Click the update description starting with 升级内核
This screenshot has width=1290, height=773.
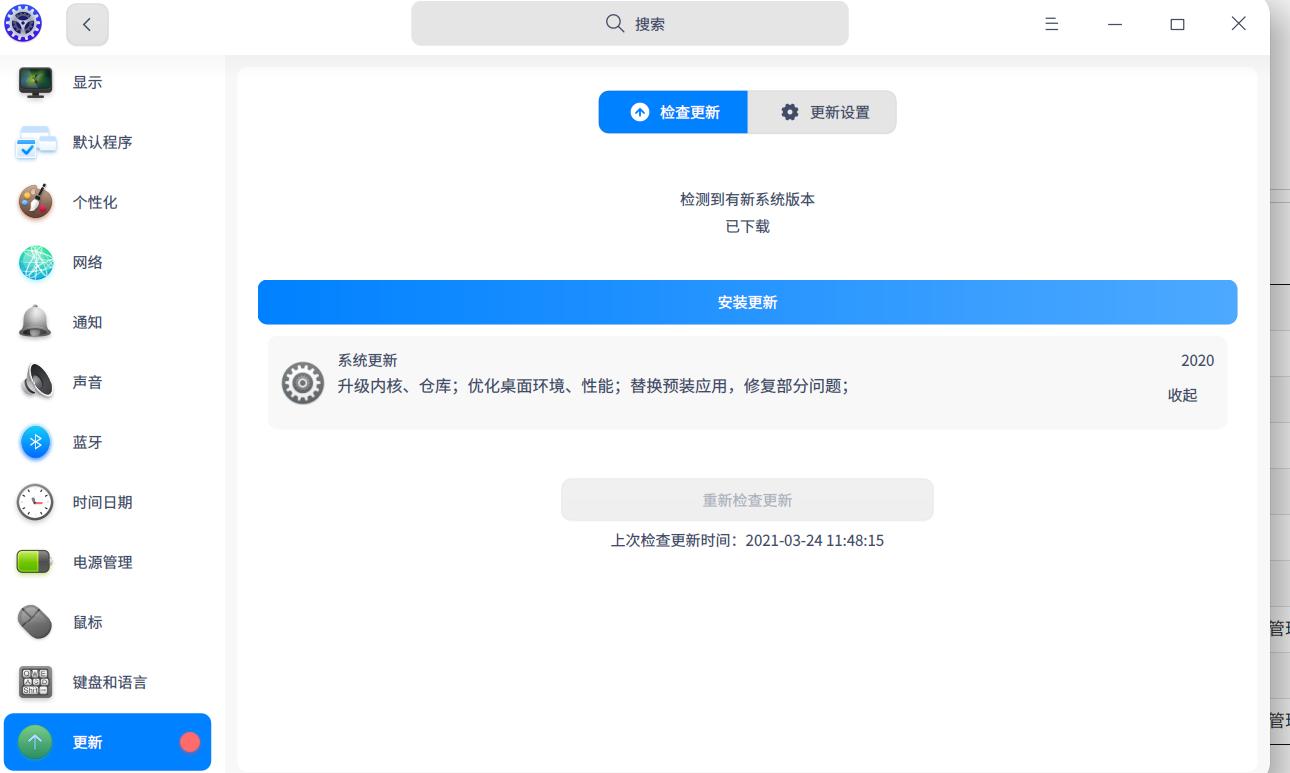coord(594,386)
